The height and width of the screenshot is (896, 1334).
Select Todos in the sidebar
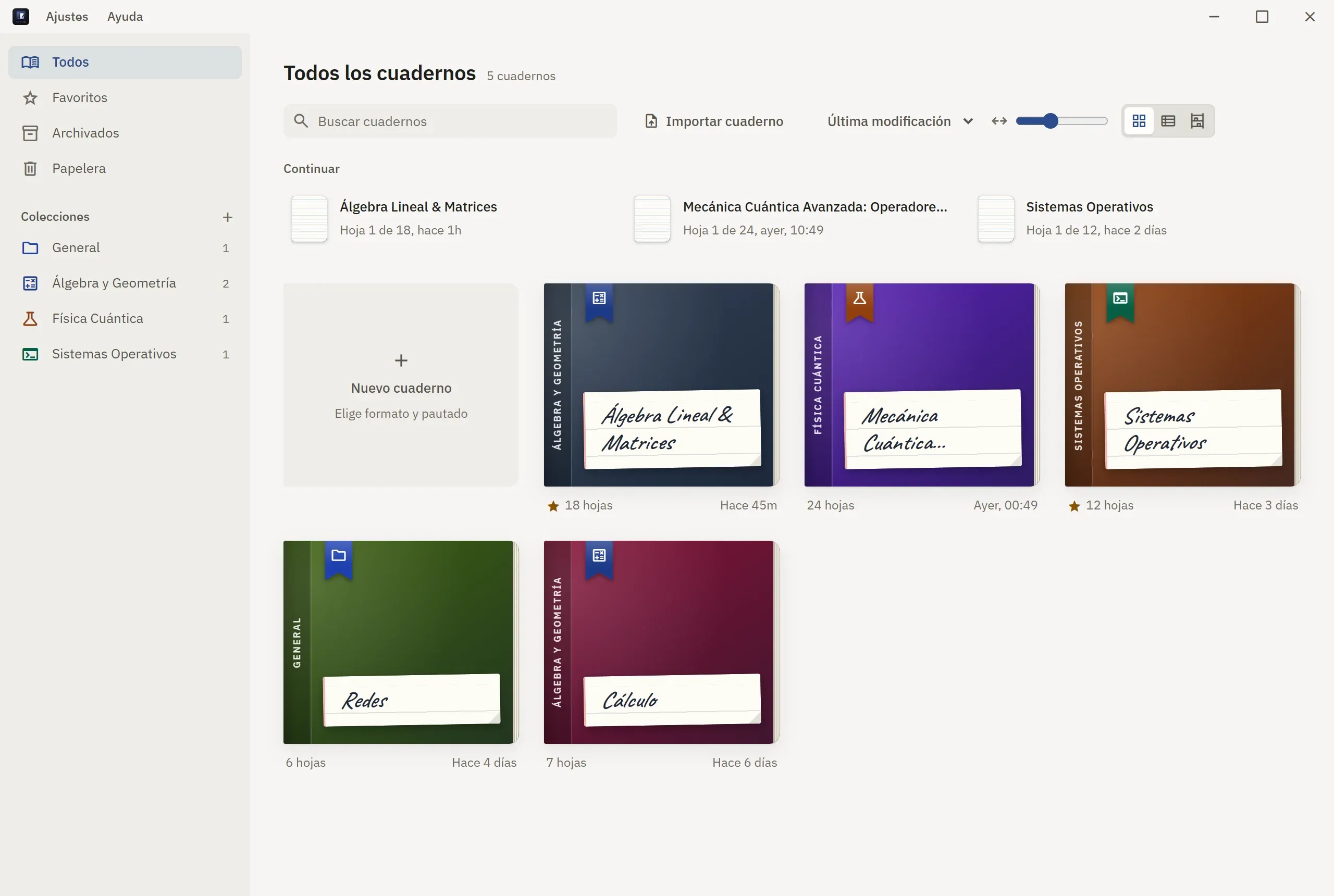pyautogui.click(x=125, y=63)
